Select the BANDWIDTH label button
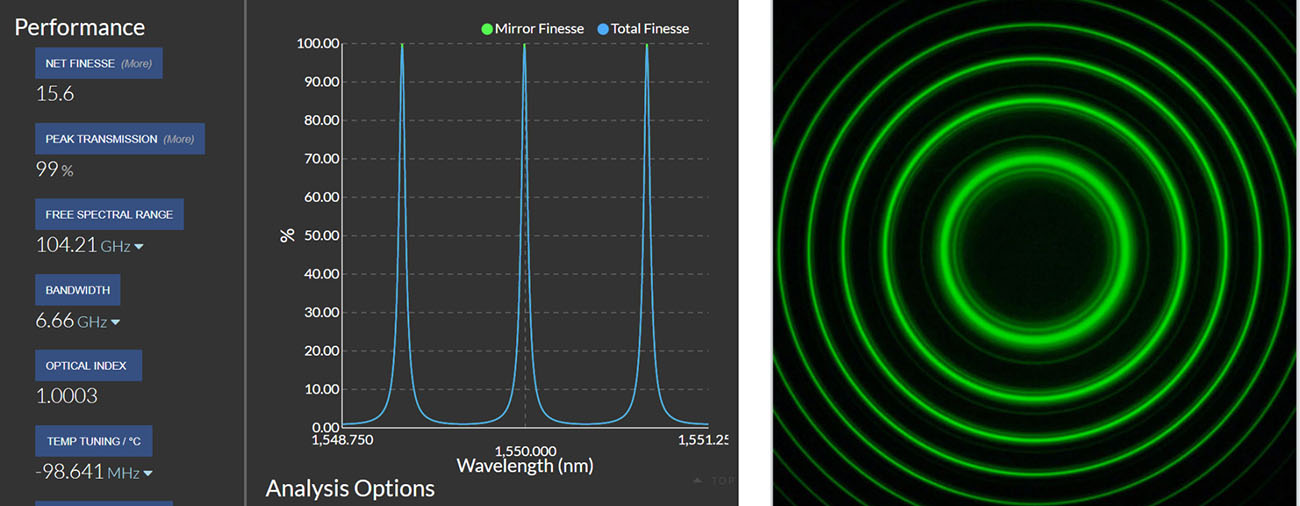 (x=77, y=290)
